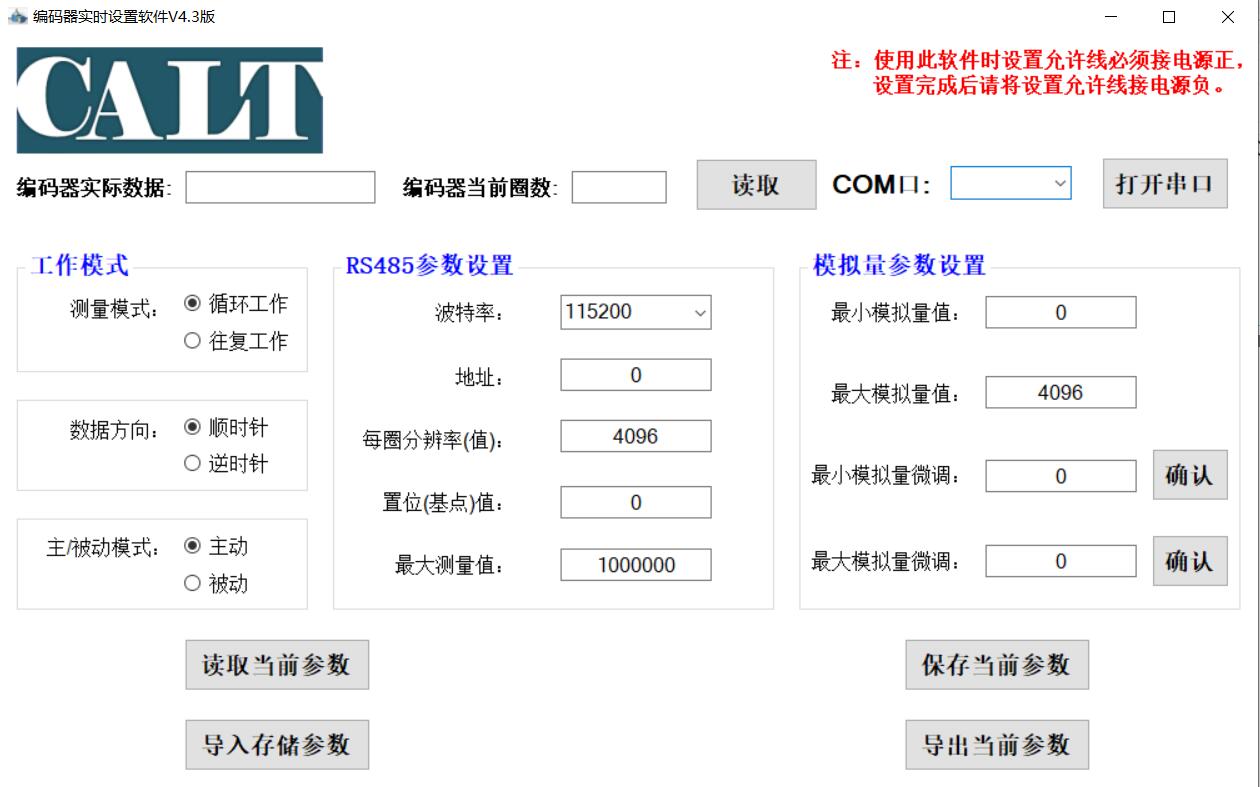Click the 最大测量值 input field

(635, 565)
